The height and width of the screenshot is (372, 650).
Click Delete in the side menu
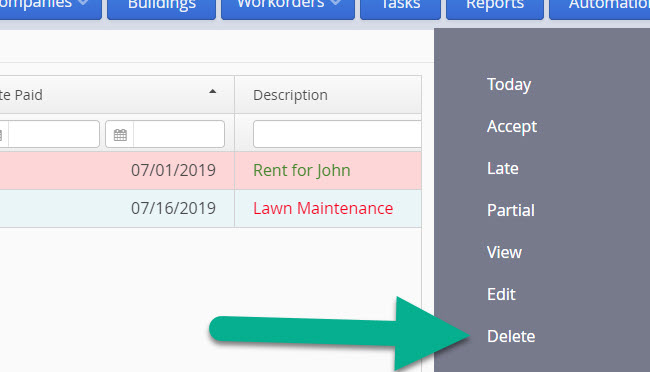511,336
